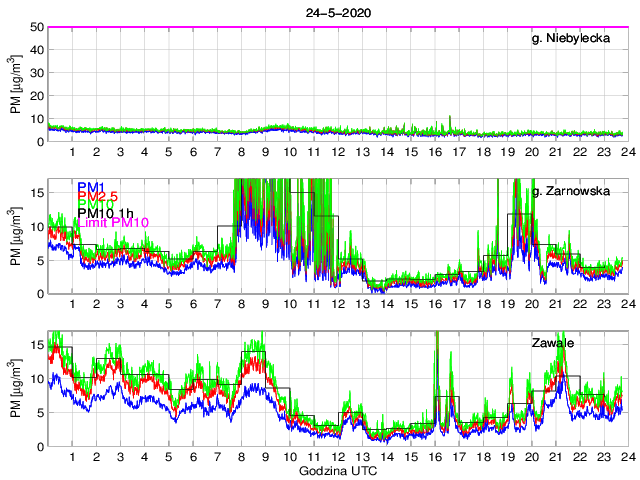Image resolution: width=640 pixels, height=480 pixels.
Task: Click hour 12 tick label under Zawale plot
Action: 339,458
